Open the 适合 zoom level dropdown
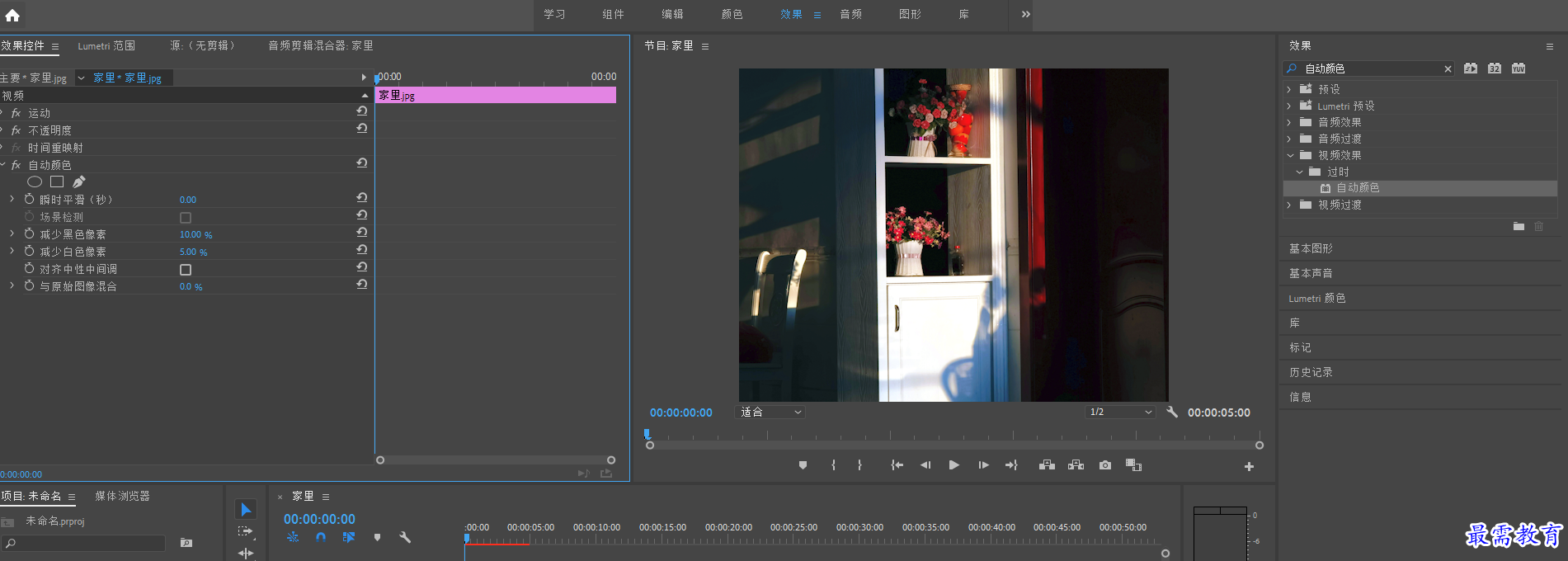This screenshot has height=561, width=1568. coord(770,412)
